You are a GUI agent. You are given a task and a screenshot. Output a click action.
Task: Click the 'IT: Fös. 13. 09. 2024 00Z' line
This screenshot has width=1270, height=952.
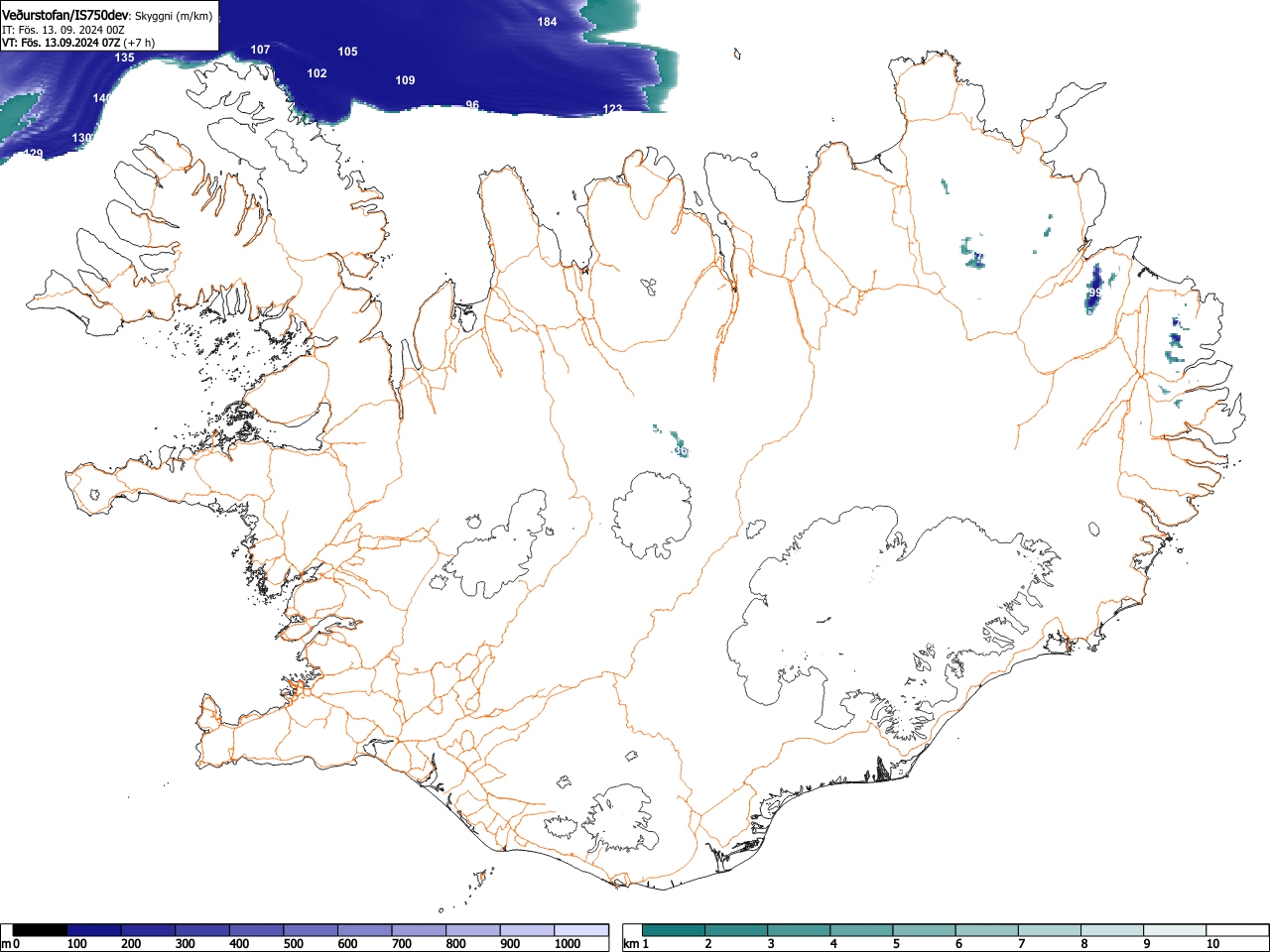63,30
